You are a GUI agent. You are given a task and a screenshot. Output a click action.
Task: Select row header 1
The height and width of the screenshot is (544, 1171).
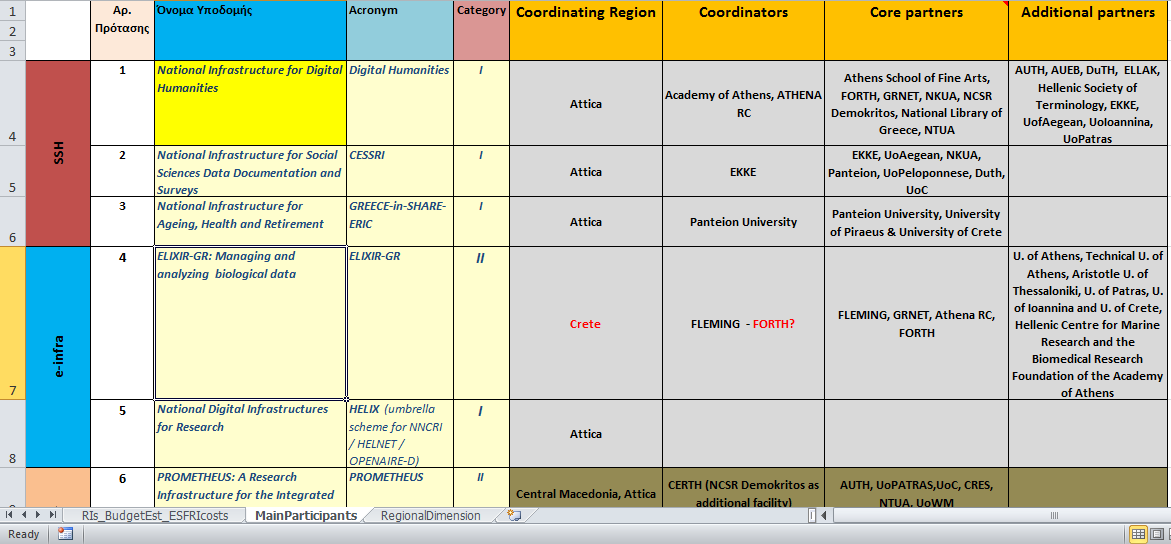[13, 10]
